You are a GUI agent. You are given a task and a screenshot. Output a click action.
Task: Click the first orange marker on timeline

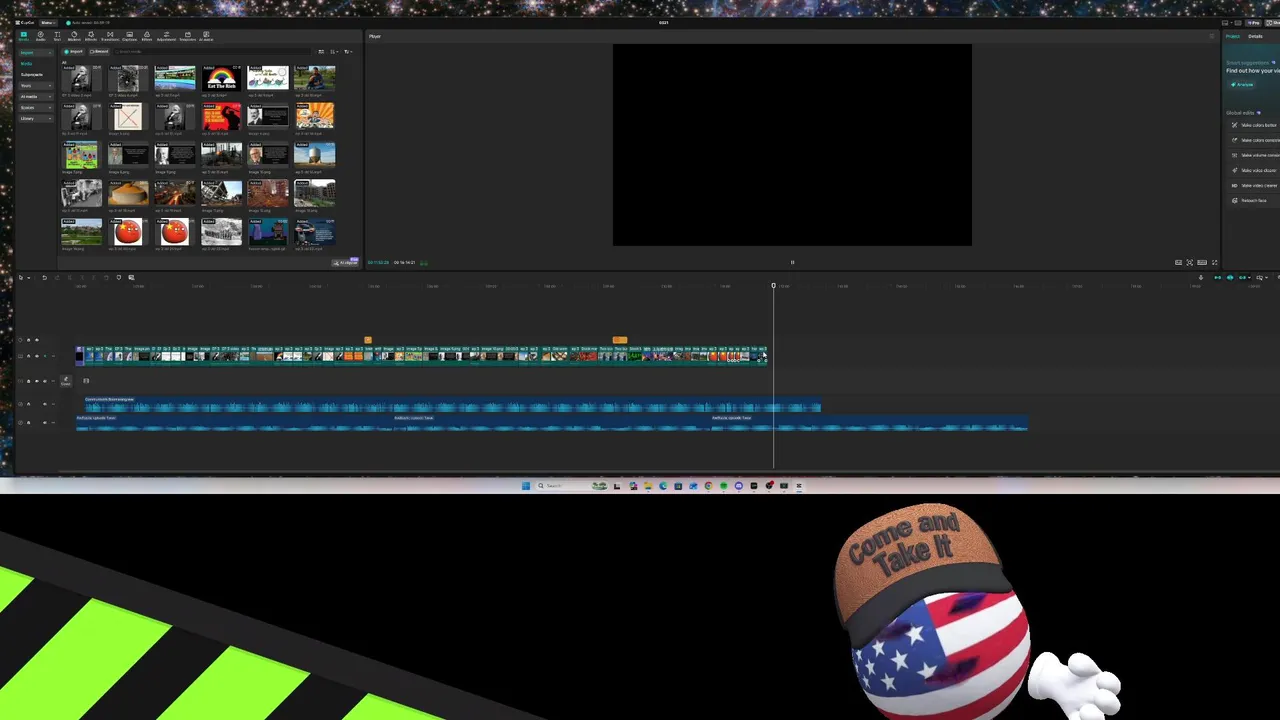click(368, 340)
